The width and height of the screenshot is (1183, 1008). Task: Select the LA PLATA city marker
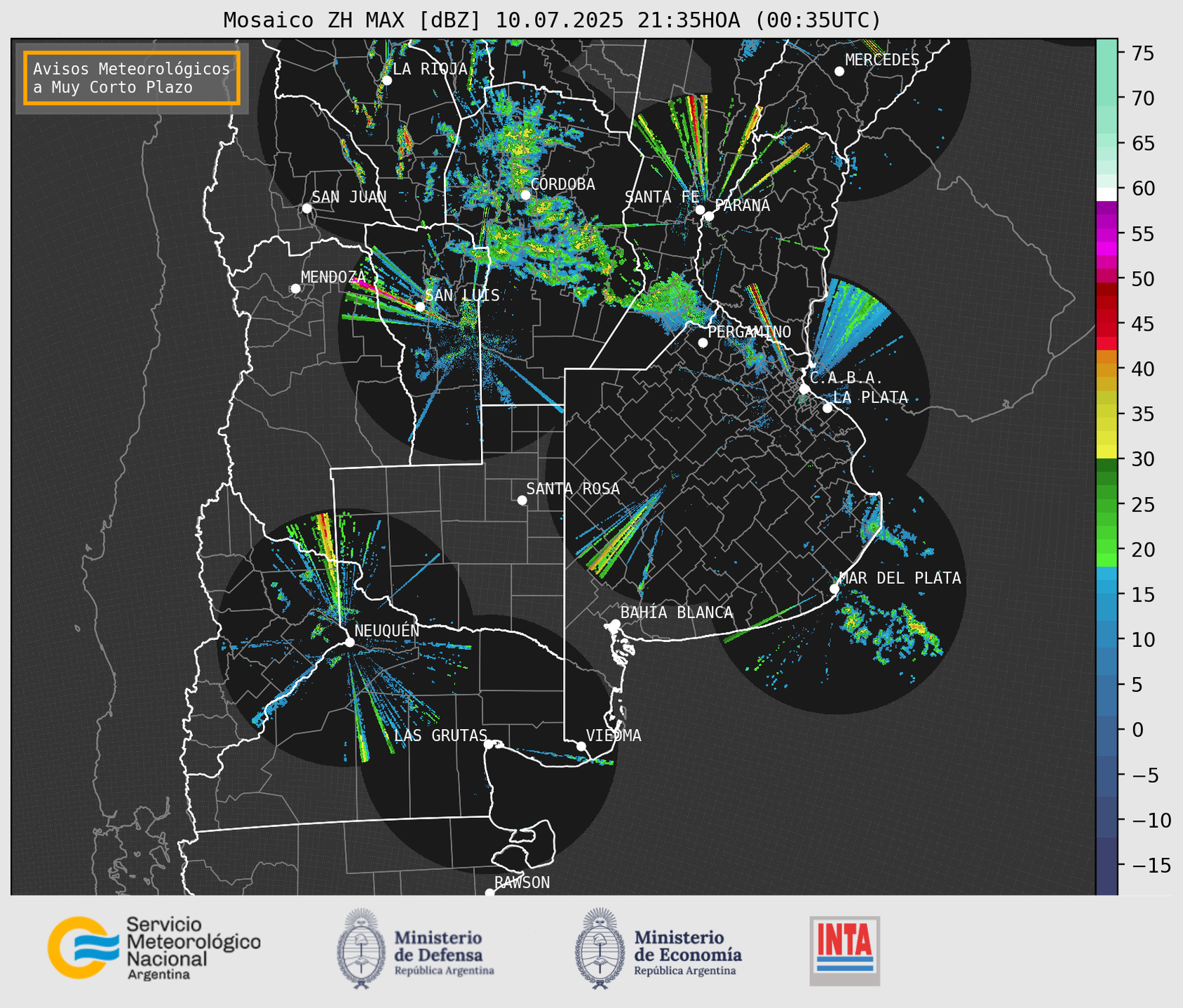(827, 408)
